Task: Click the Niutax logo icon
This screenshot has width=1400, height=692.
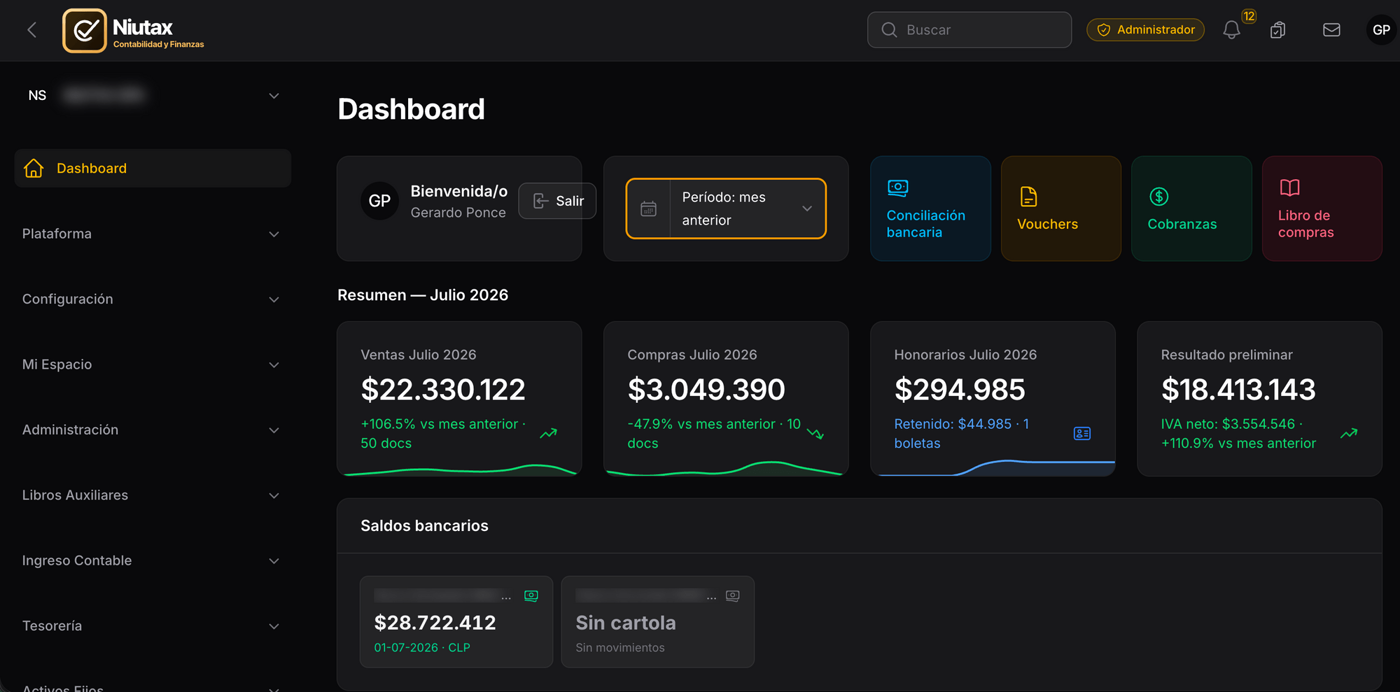Action: coord(85,31)
